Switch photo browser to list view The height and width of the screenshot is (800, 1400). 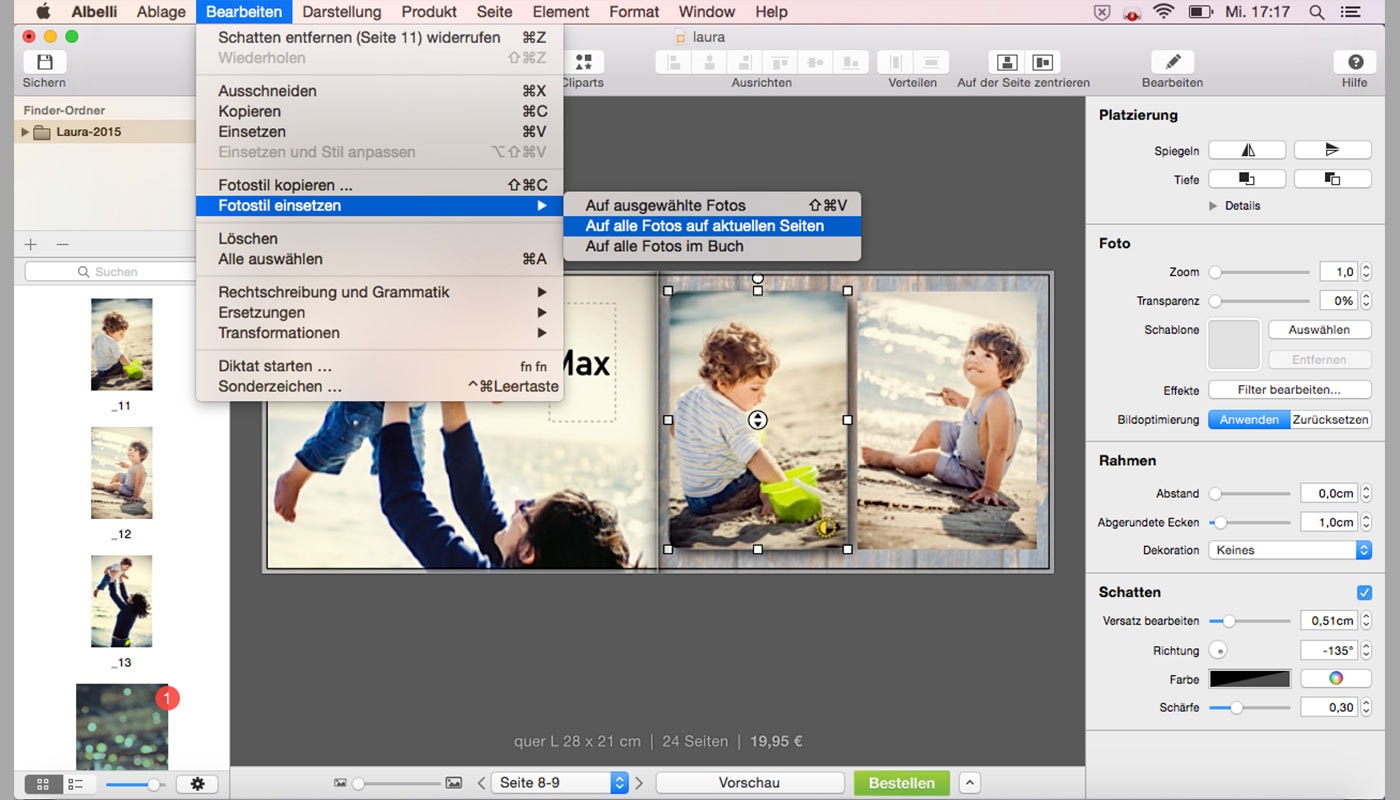click(x=76, y=784)
